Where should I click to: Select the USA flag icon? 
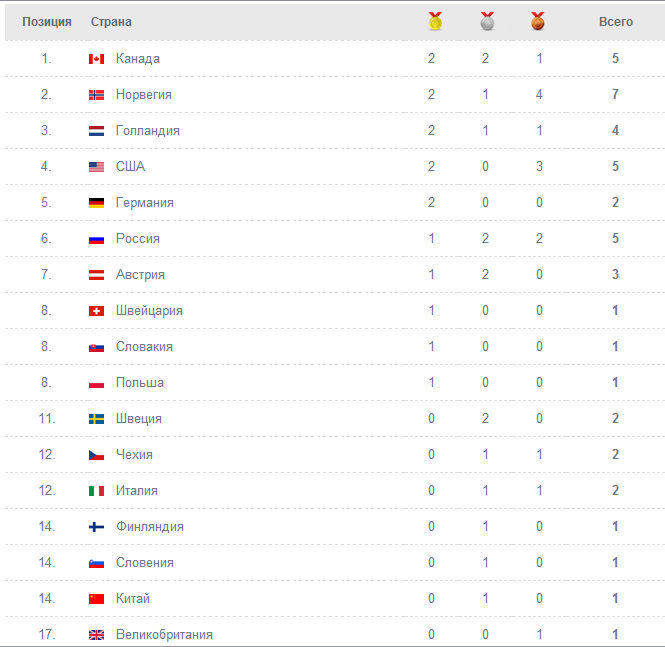pos(96,167)
